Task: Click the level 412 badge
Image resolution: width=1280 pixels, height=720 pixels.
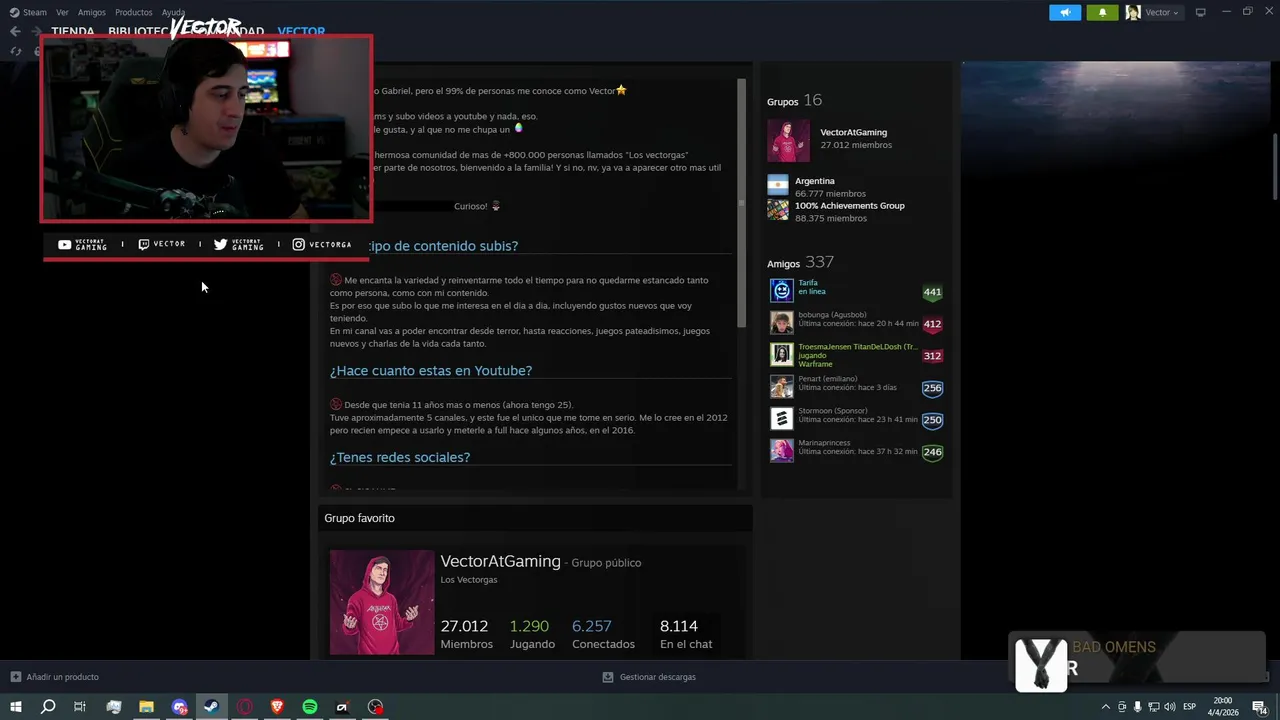Action: (932, 324)
